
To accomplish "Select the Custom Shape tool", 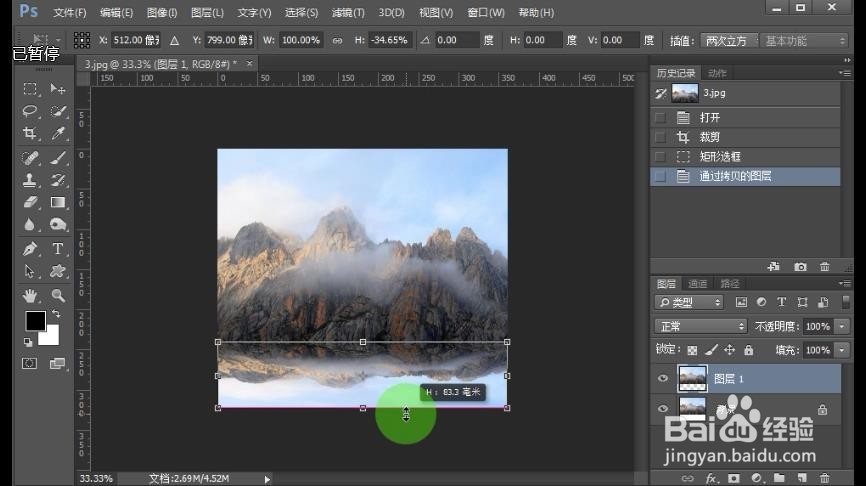I will click(x=57, y=271).
